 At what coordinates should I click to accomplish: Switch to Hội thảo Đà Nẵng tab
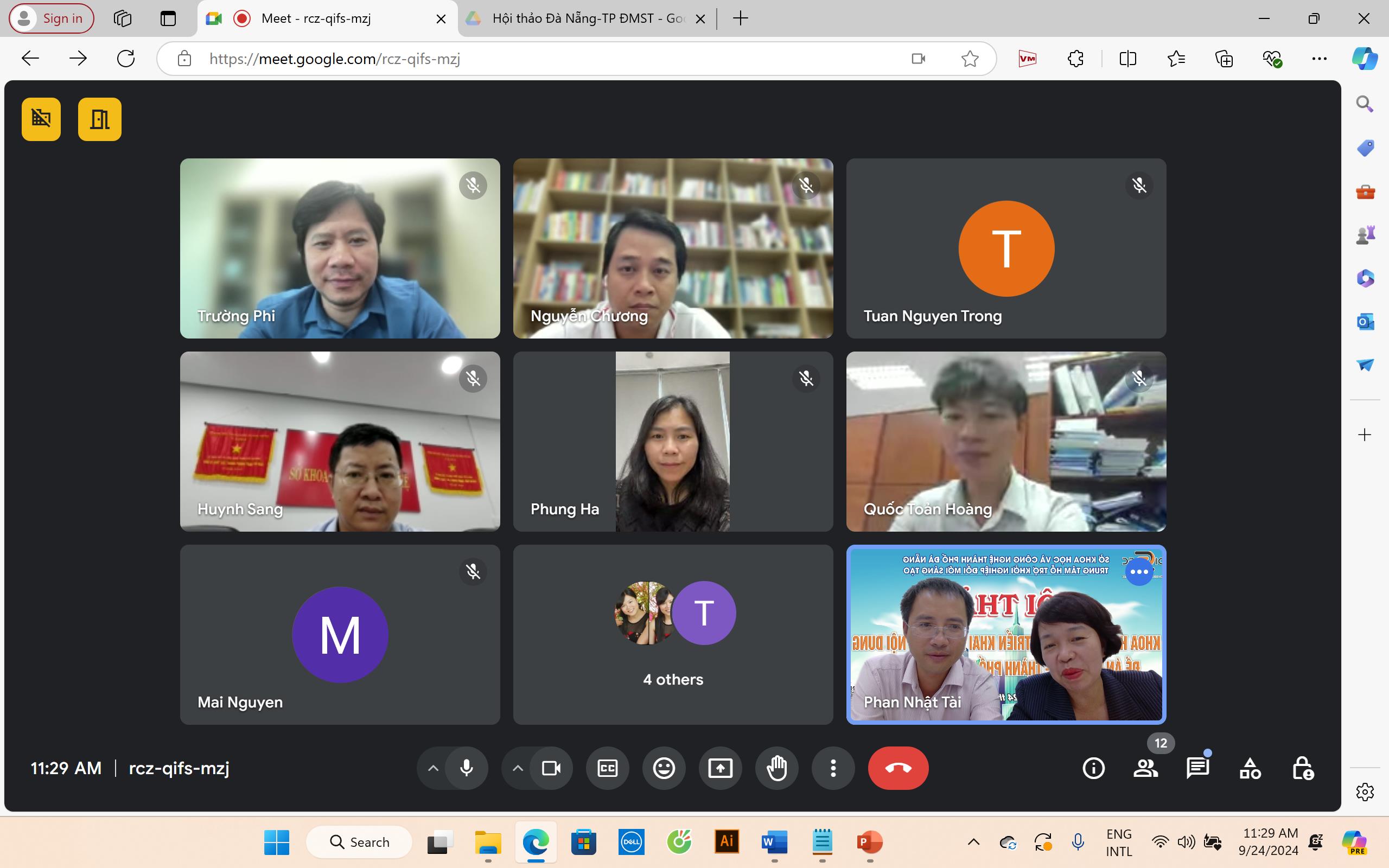585,18
